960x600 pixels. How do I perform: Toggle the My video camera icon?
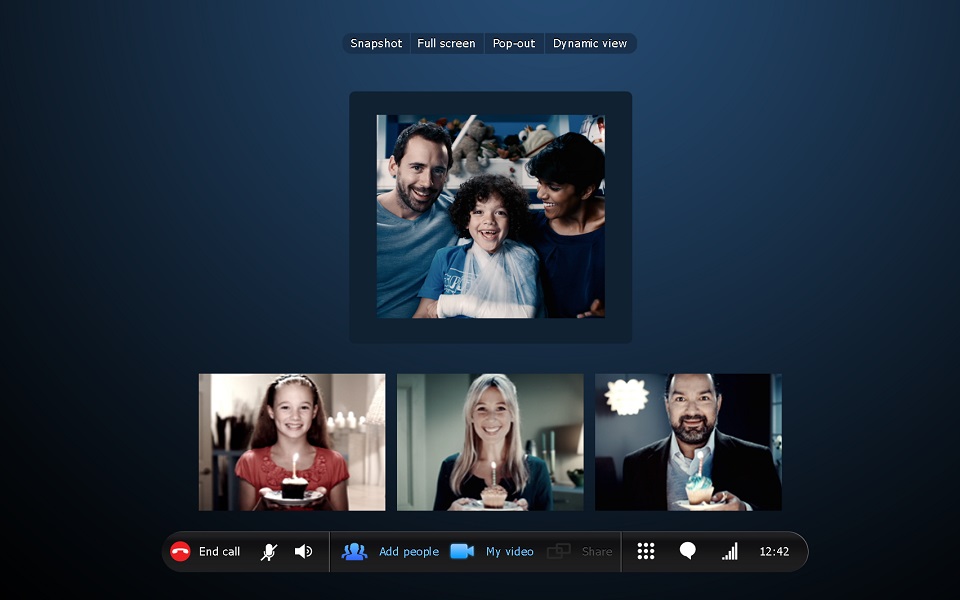[x=462, y=551]
